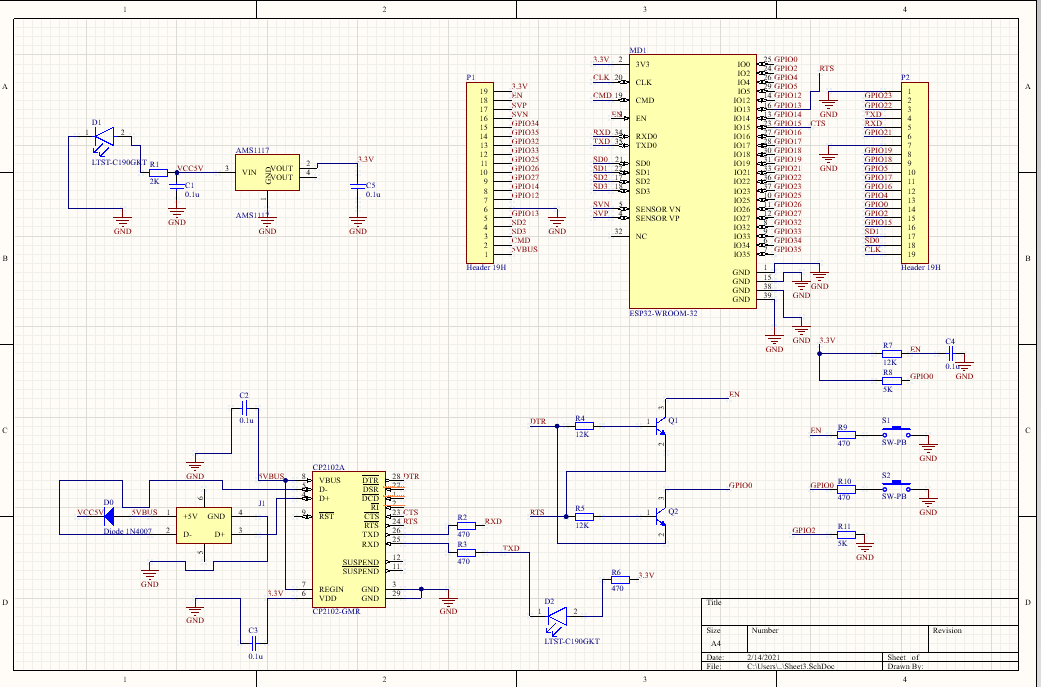Select the P2 header body

(x=915, y=173)
